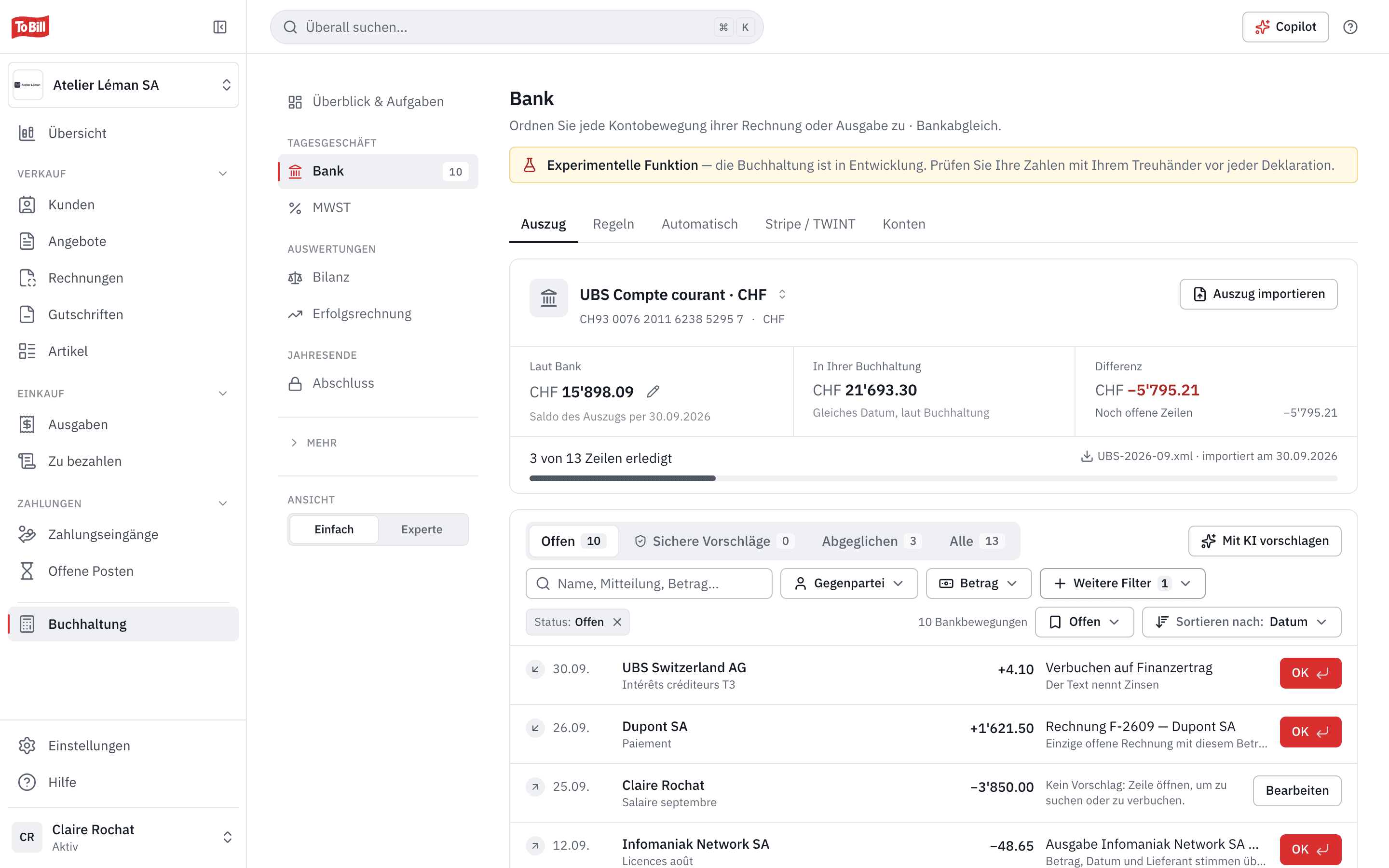
Task: Open Übersicht in the left sidebar
Action: (x=123, y=133)
